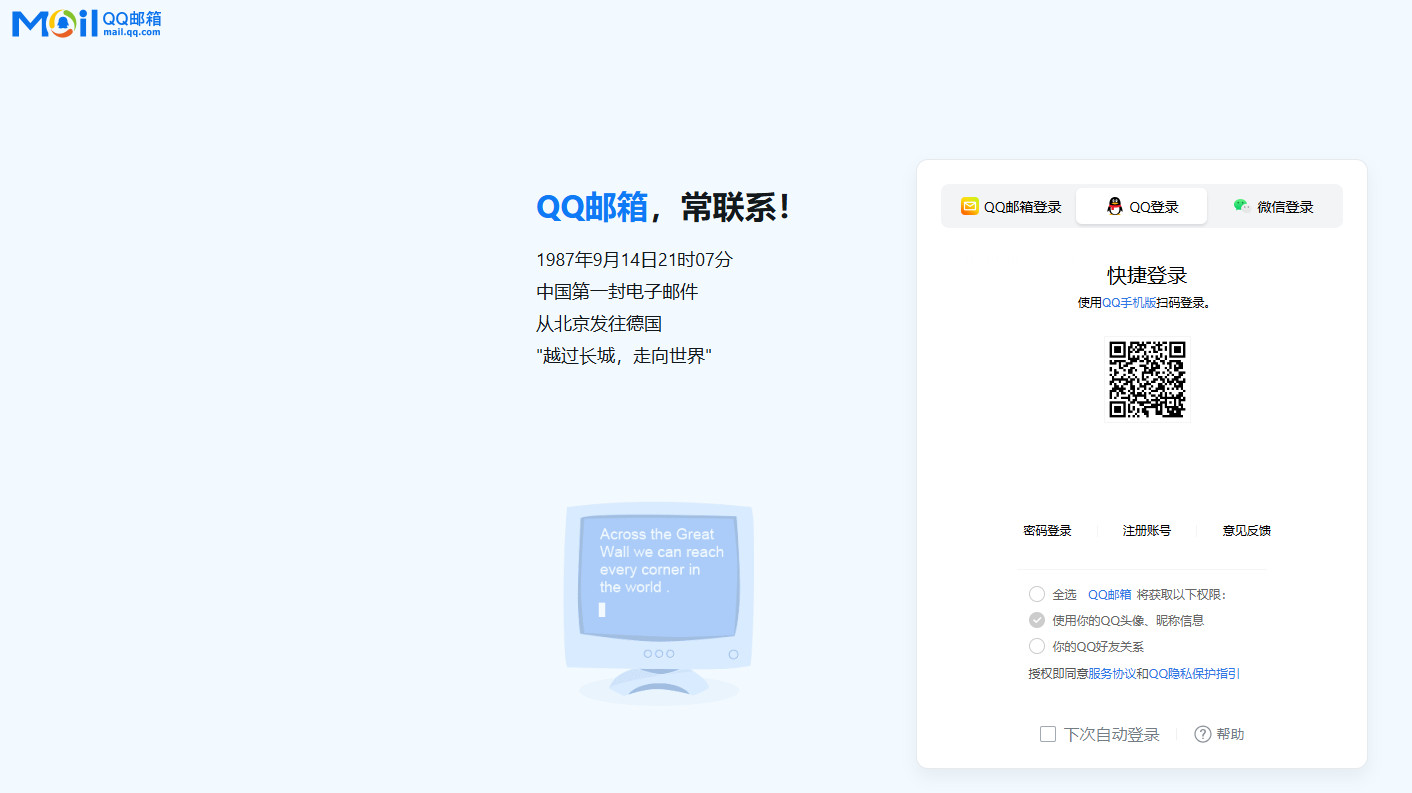Click the headline "QQ邮箱，常联系!"
Screen dimensions: 1412x793
click(x=664, y=207)
